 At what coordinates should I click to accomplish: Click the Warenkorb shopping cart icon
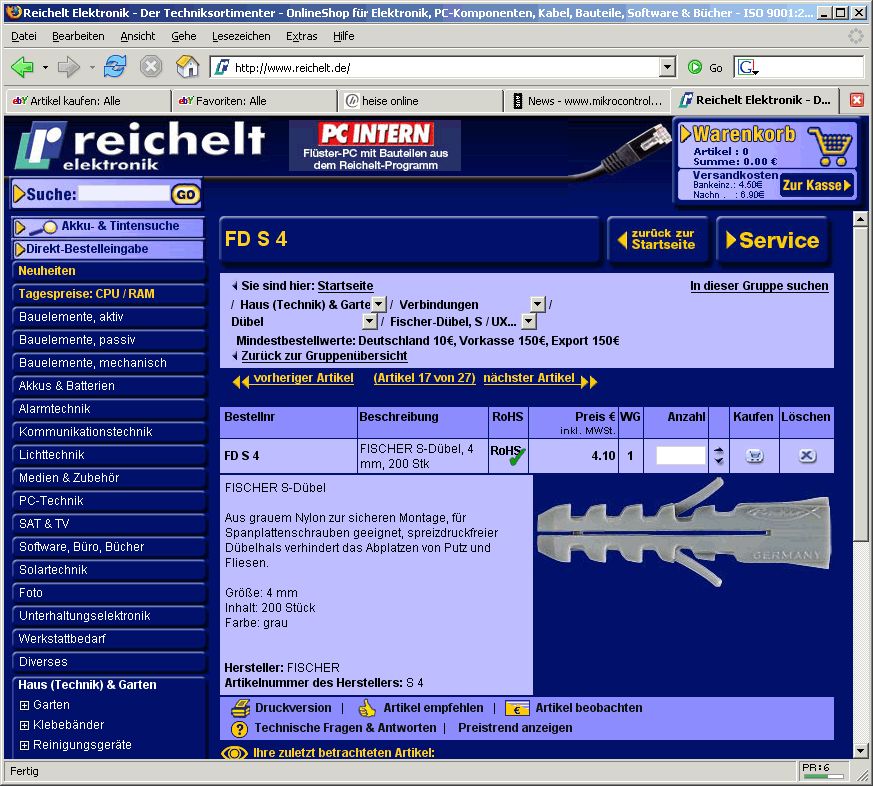[x=830, y=145]
